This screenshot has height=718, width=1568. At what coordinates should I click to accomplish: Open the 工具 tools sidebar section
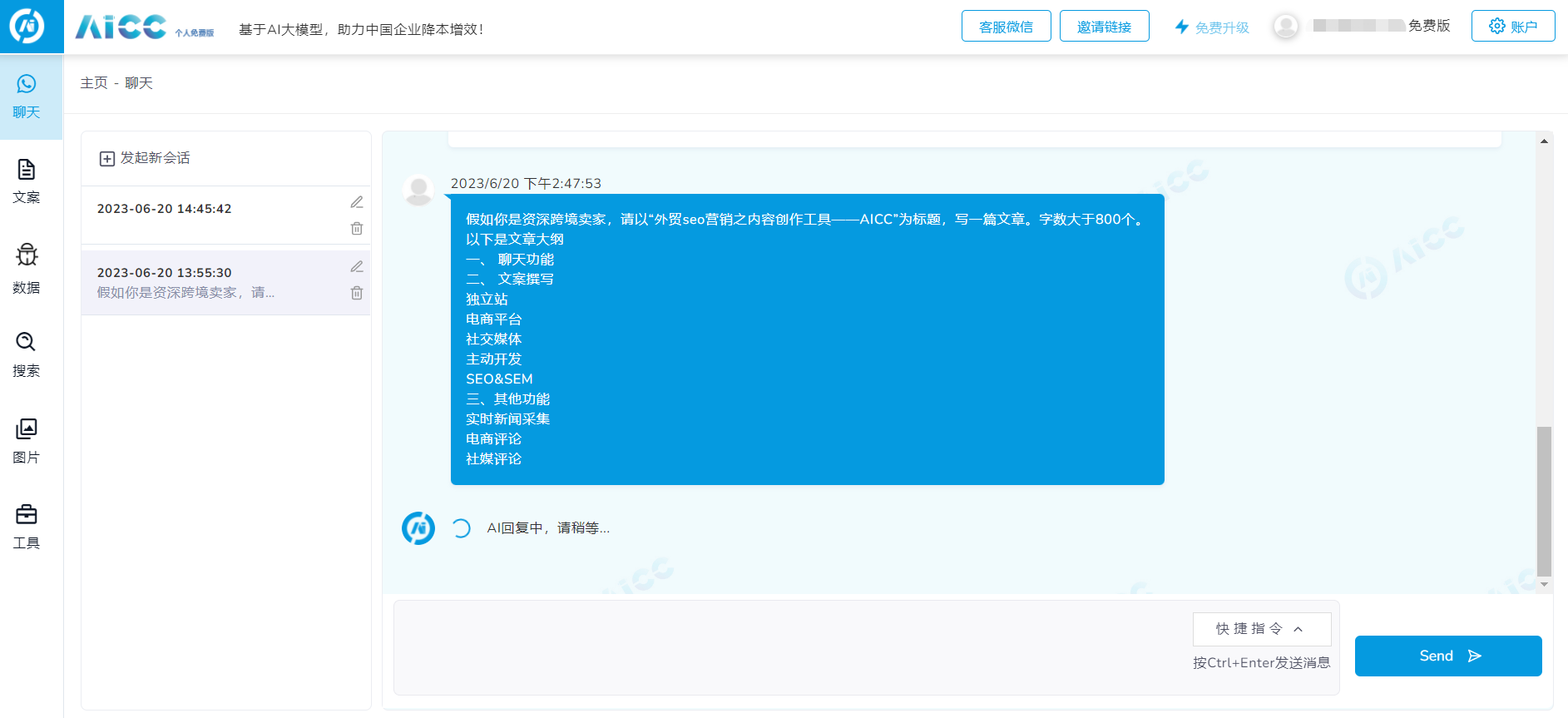[27, 527]
